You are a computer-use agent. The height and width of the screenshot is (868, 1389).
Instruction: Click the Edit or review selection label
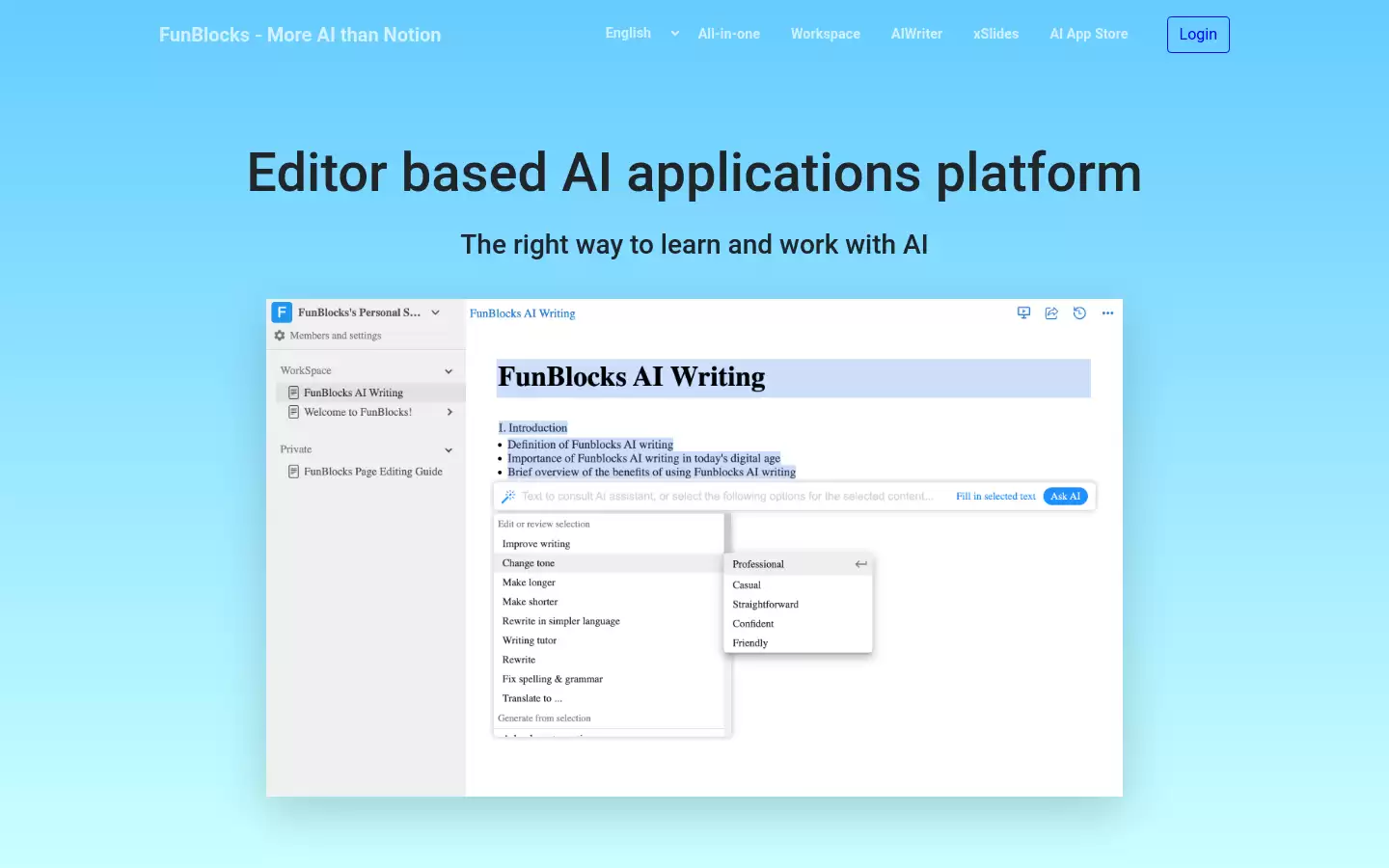[x=544, y=525]
